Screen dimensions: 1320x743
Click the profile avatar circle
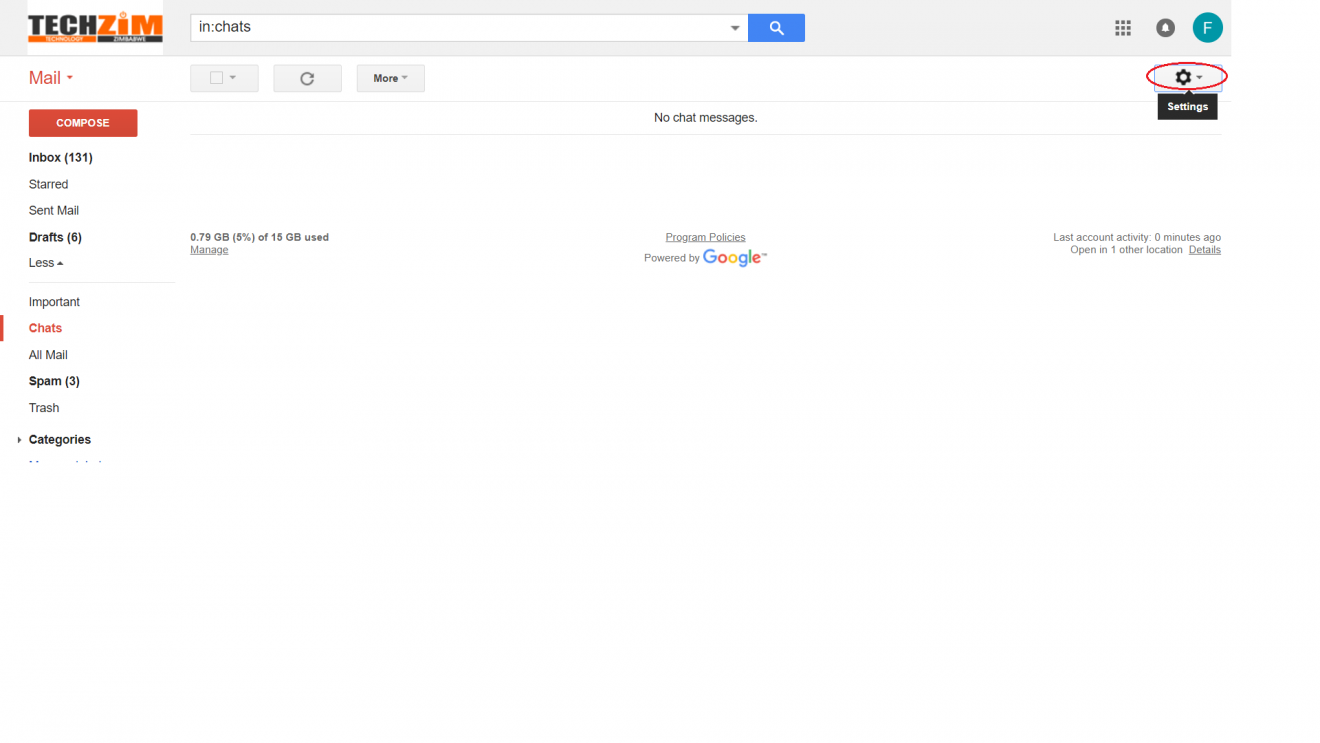pos(1207,27)
